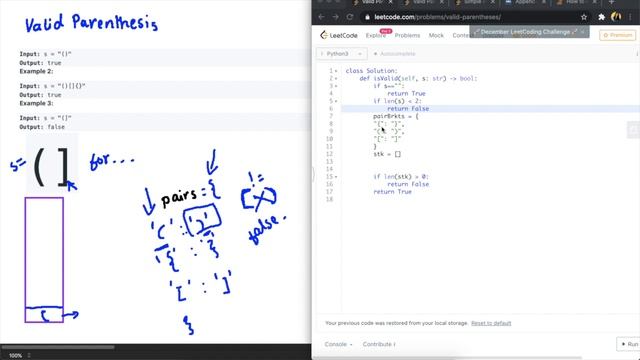Screen dimensions: 640x360
Task: Close the second Valid Parentheses tab
Action: click(441, 2)
